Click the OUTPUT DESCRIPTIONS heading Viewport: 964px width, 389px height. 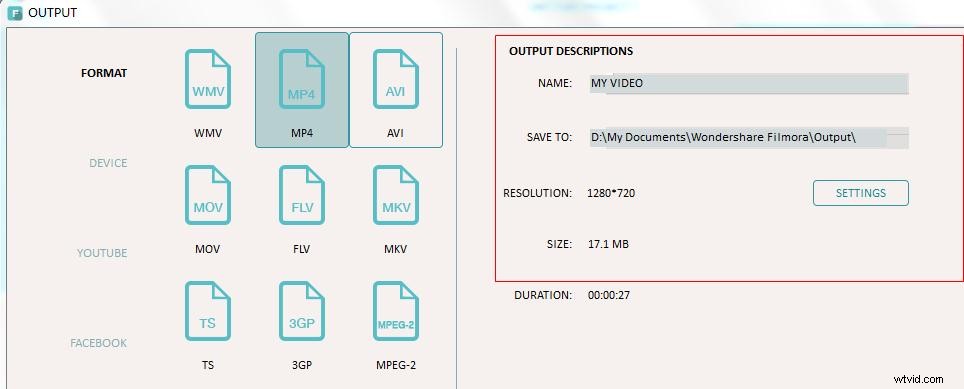(x=571, y=52)
